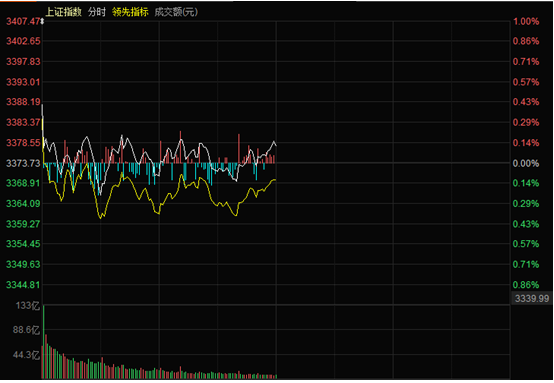Click the latest point of white index line

click(276, 145)
